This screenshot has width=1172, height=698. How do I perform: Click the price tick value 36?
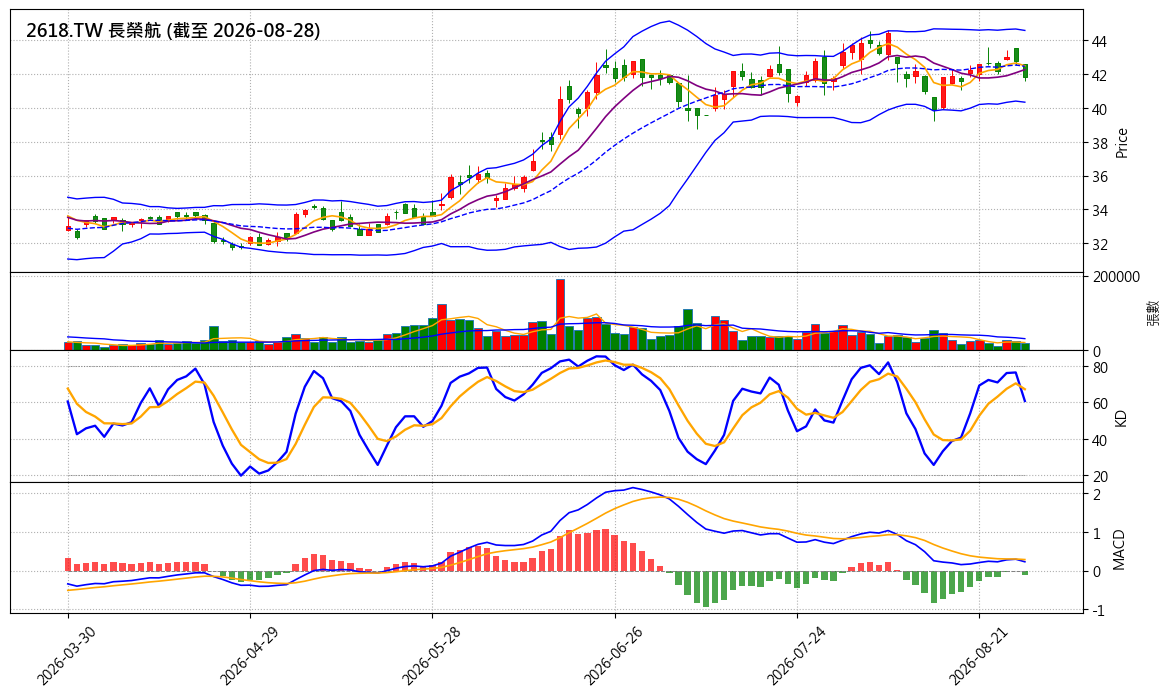pos(1099,177)
